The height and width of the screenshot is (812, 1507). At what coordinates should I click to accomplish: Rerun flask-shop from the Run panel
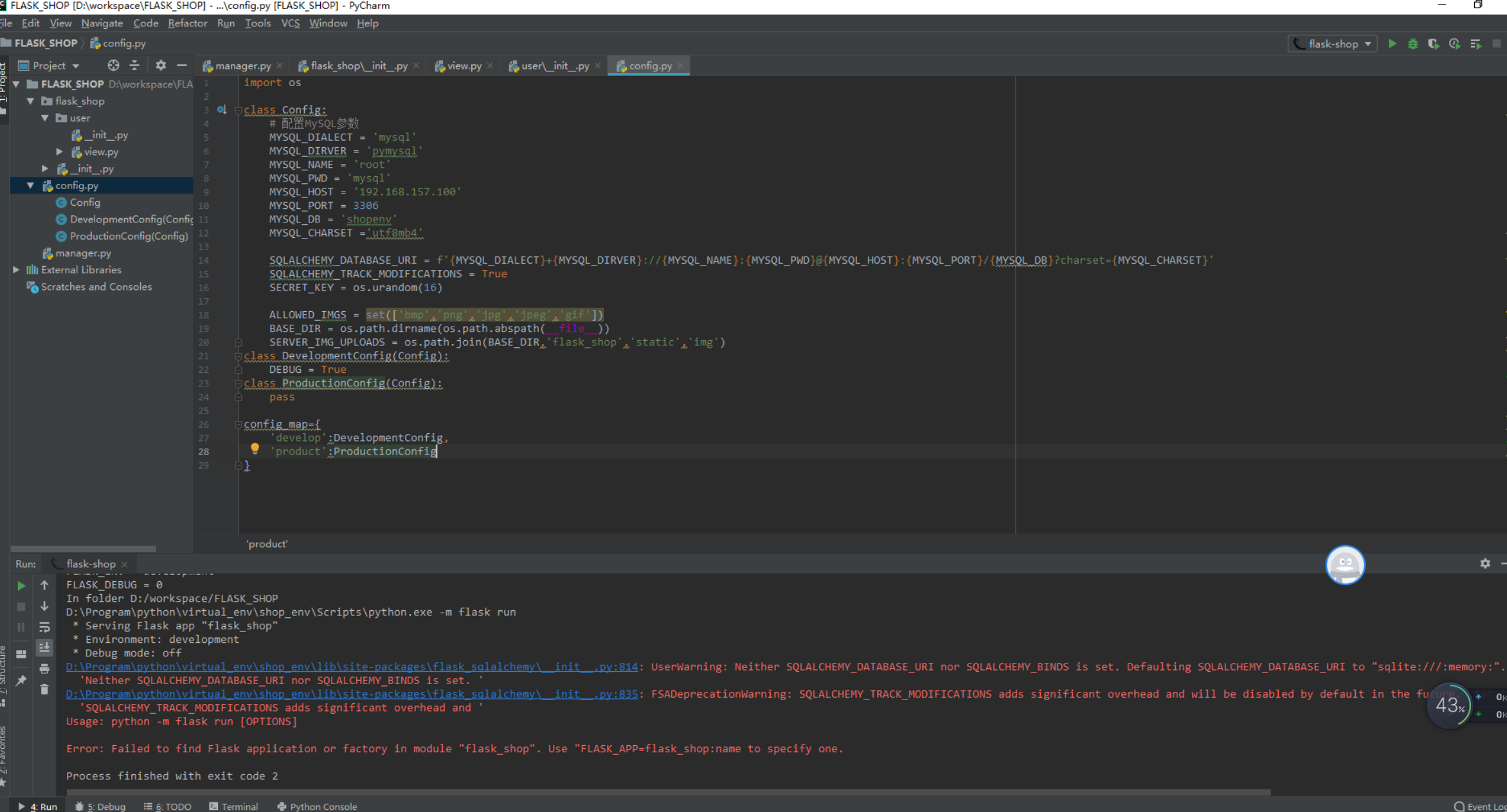[21, 586]
